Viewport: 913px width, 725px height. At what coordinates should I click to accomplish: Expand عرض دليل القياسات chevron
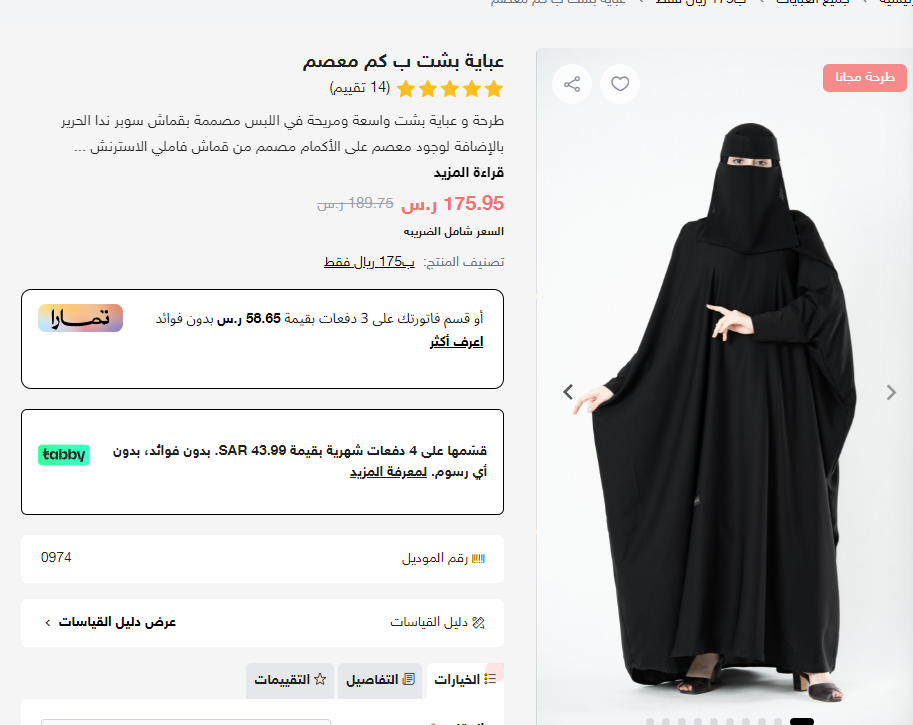coord(48,623)
